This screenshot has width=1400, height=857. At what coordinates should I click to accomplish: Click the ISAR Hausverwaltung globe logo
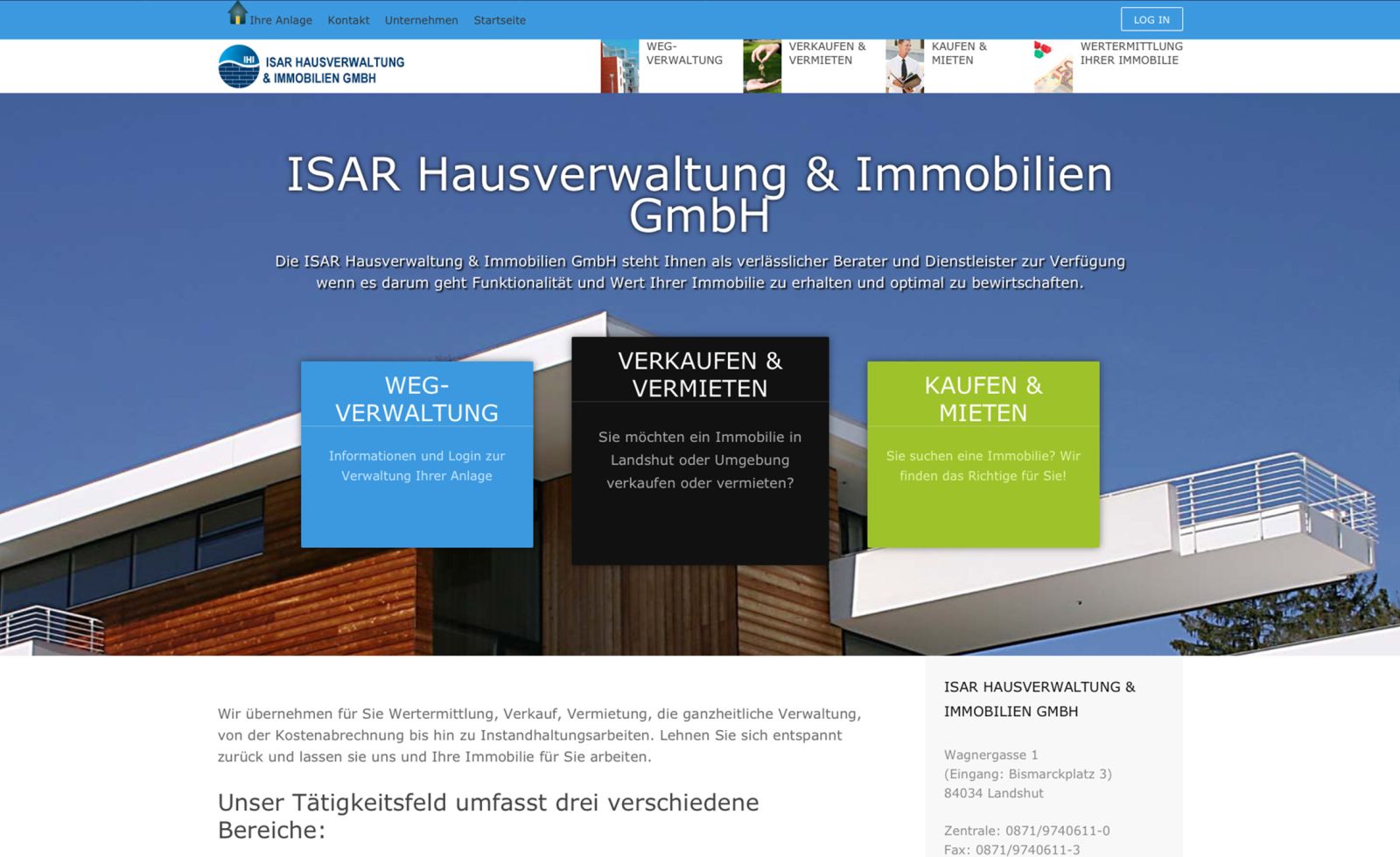(x=239, y=67)
